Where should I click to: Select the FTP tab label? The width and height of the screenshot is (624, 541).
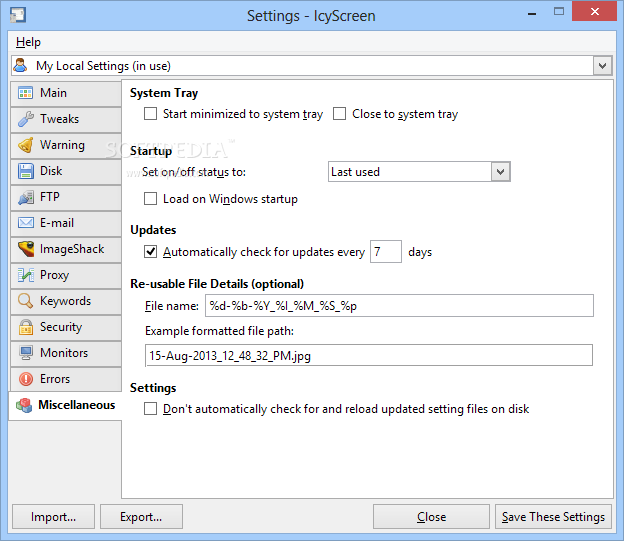coord(50,197)
